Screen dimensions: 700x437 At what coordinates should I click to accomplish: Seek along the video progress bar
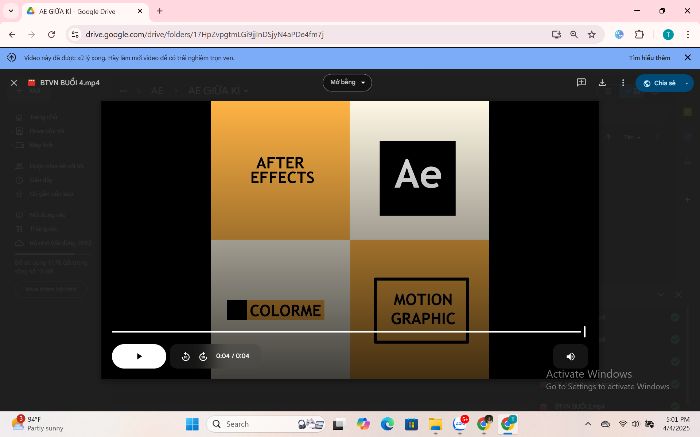[x=349, y=332]
